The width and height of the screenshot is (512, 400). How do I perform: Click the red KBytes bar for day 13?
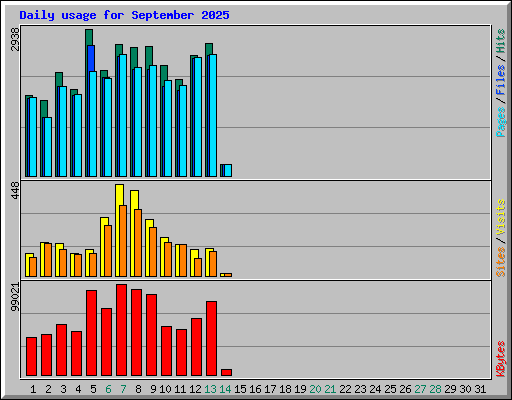[211, 338]
